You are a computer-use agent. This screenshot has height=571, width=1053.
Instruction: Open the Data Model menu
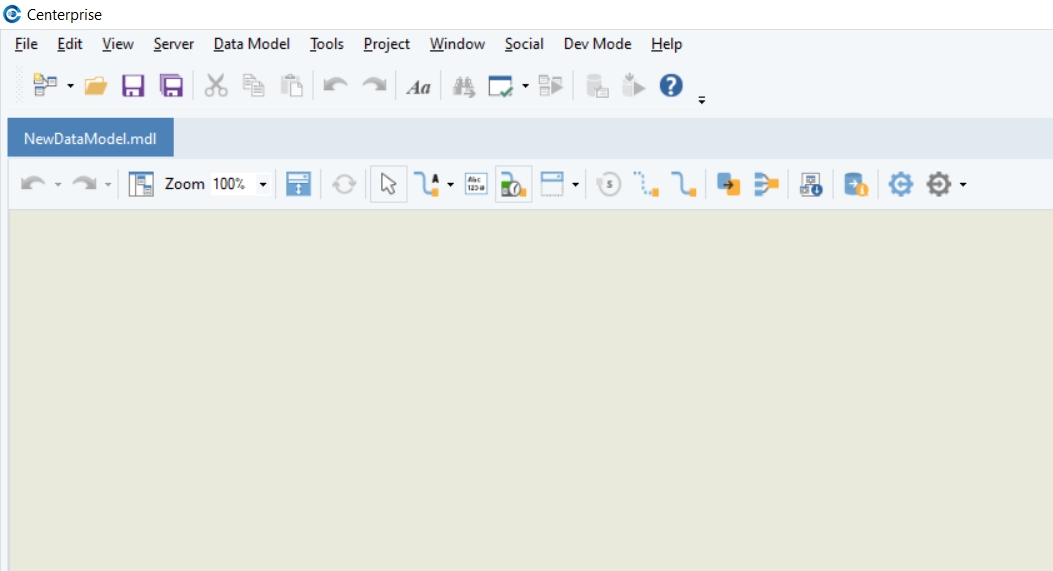point(251,44)
